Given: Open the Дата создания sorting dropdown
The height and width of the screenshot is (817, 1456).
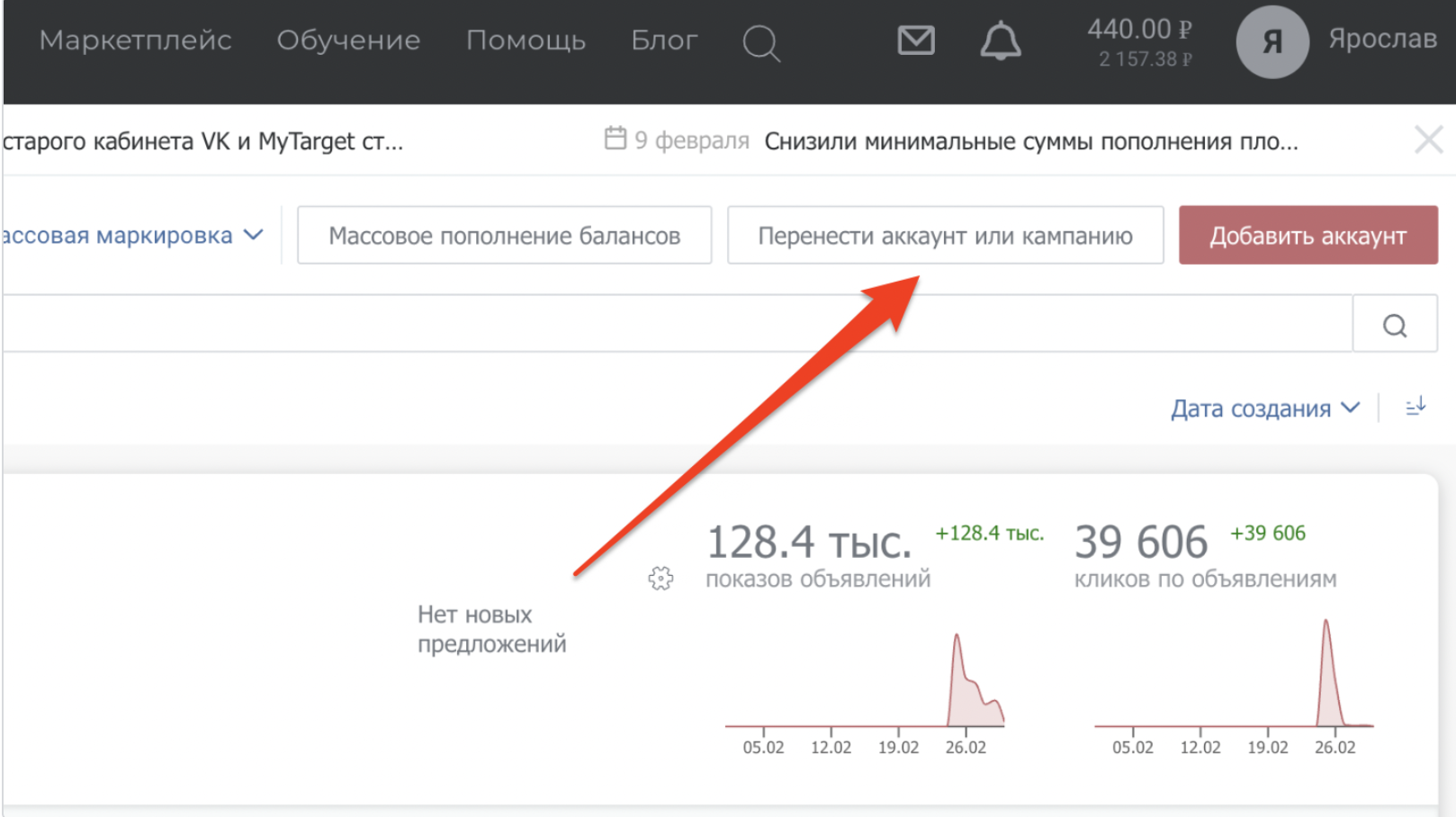Looking at the screenshot, I should point(1251,408).
